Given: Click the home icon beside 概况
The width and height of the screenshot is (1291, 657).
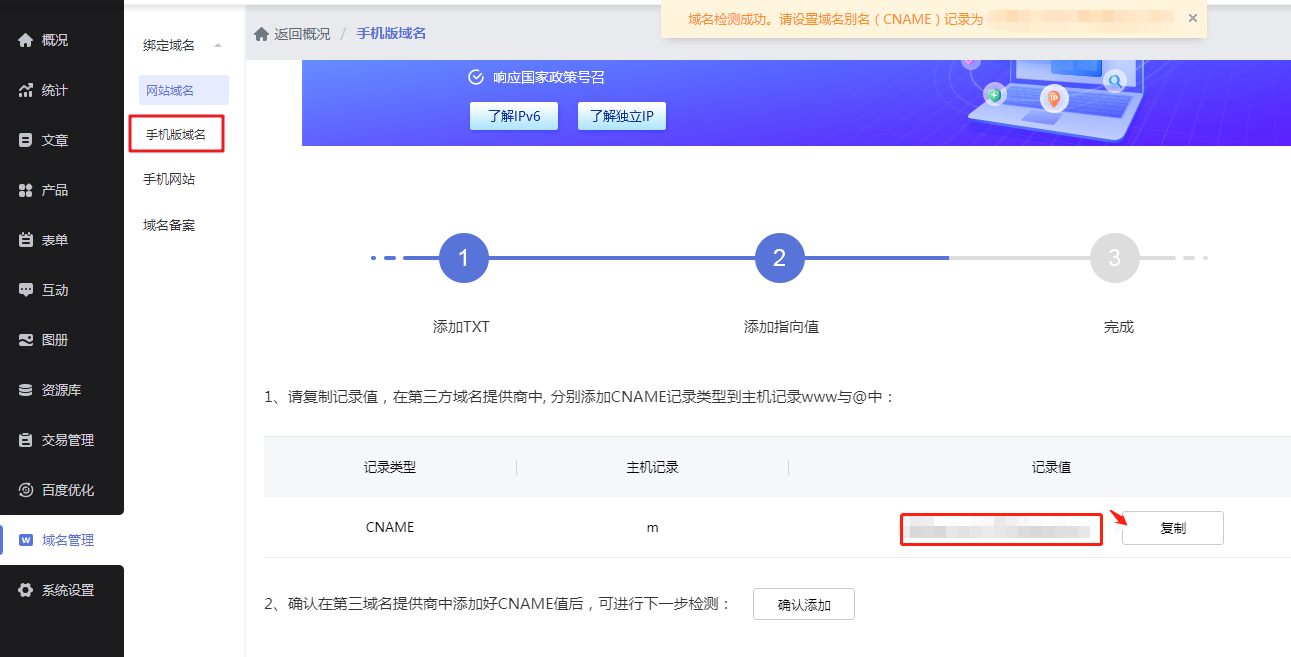Looking at the screenshot, I should [26, 40].
